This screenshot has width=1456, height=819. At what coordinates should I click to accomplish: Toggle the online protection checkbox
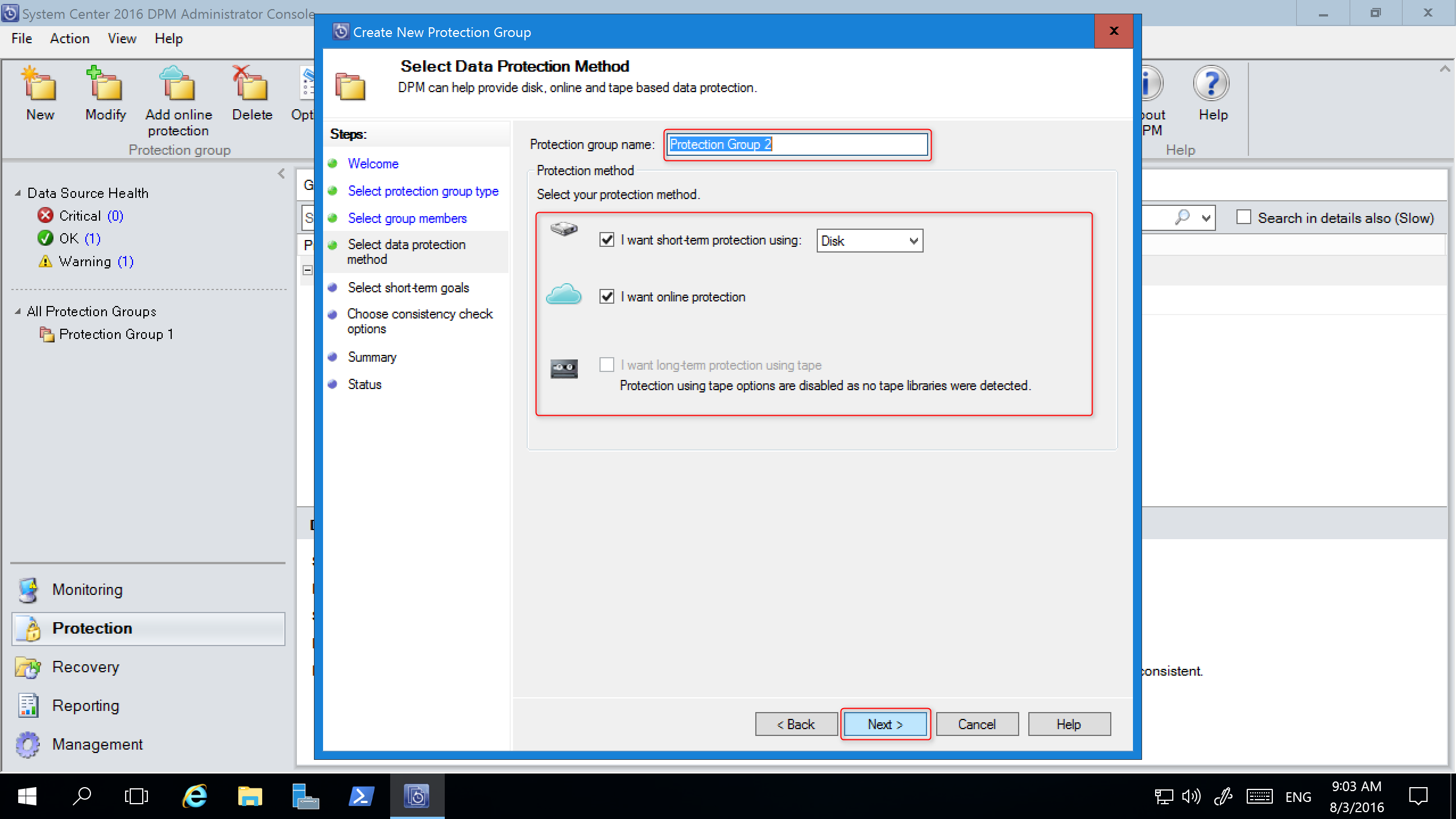(607, 297)
